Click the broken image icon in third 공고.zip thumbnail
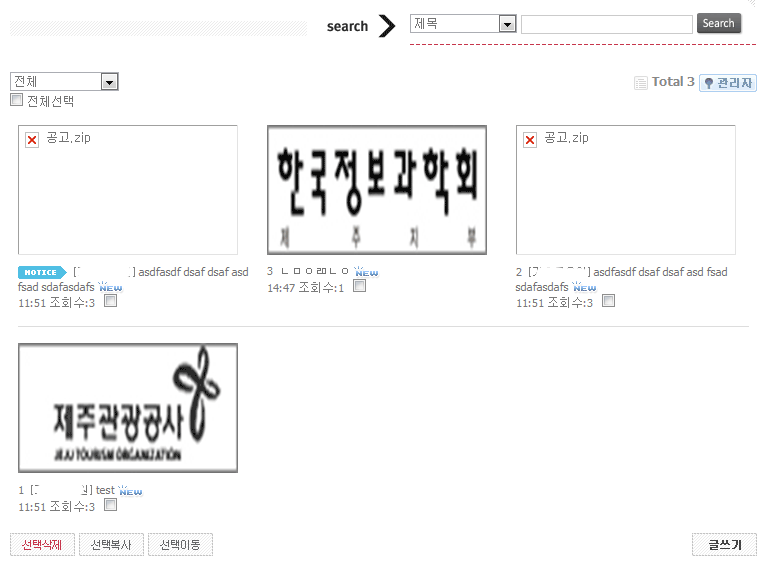 pos(530,140)
